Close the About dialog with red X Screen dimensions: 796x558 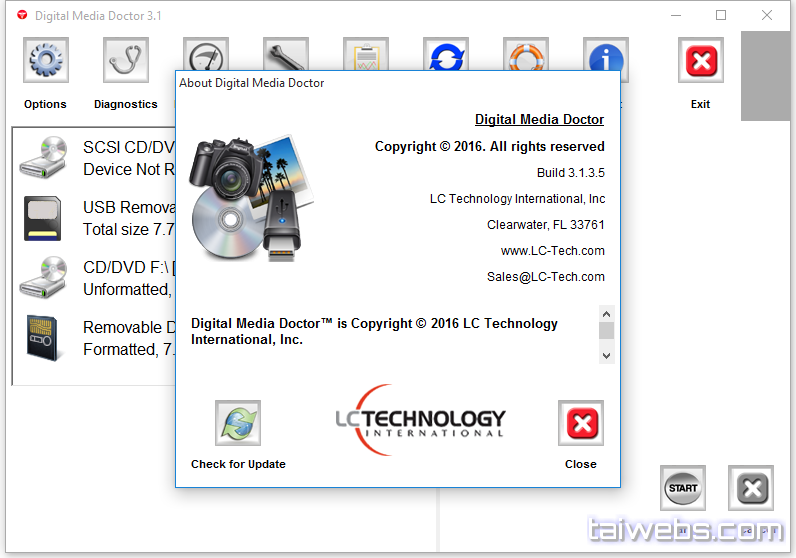click(x=581, y=423)
